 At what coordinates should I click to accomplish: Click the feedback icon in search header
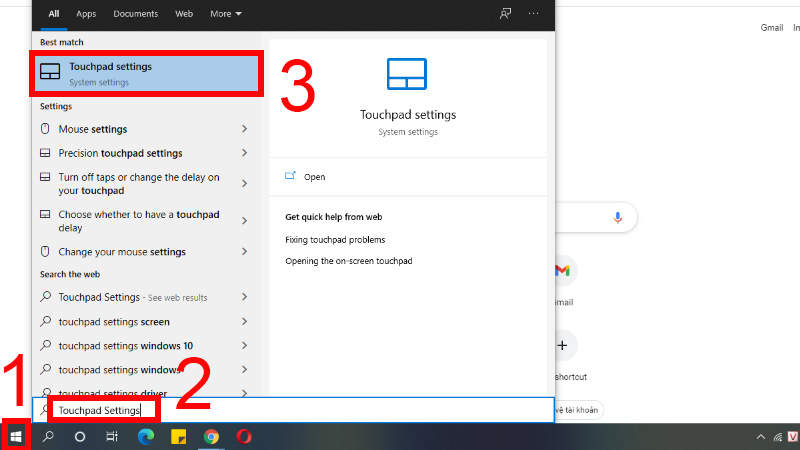(505, 14)
